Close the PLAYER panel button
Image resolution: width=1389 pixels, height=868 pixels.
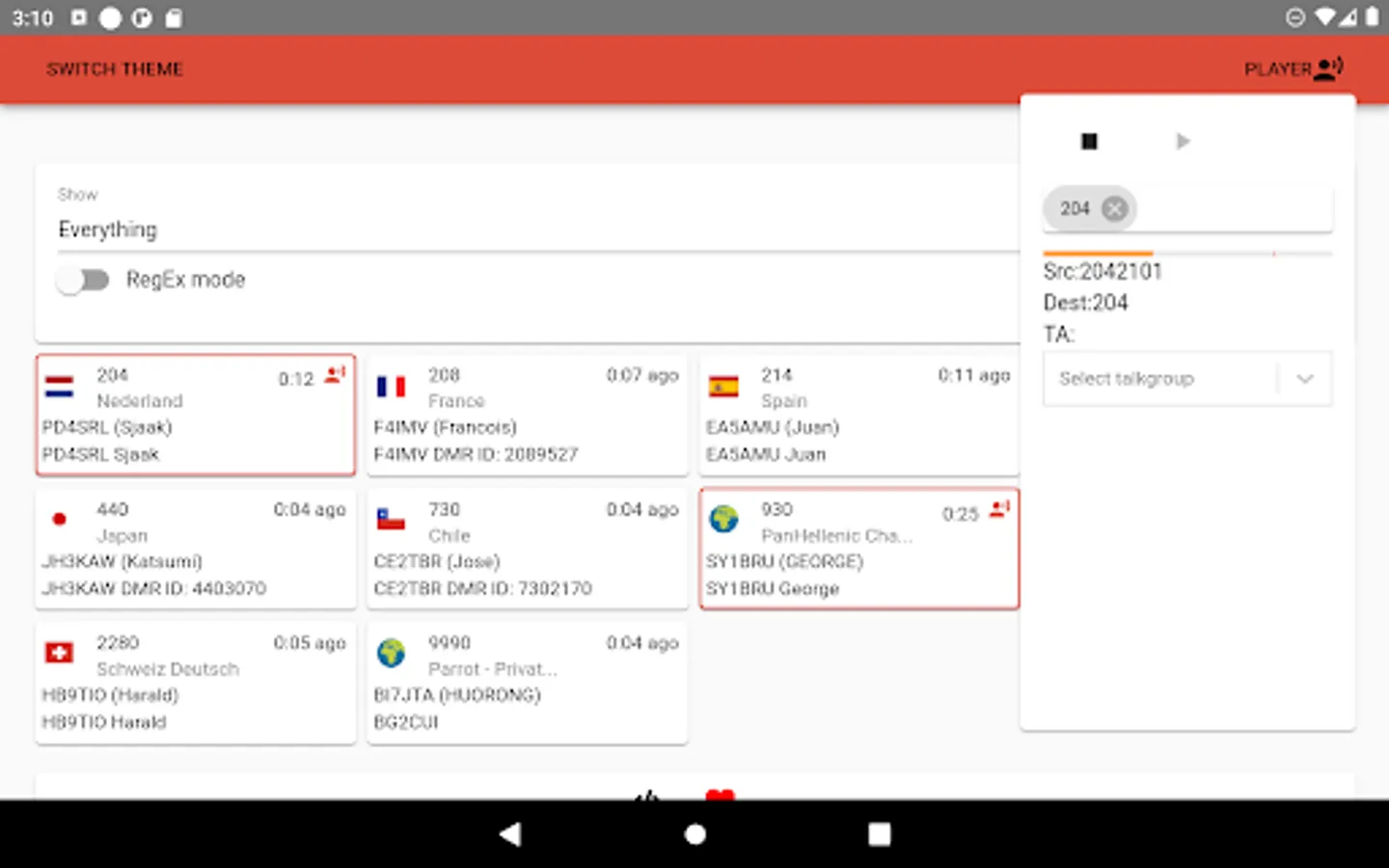click(x=1294, y=68)
